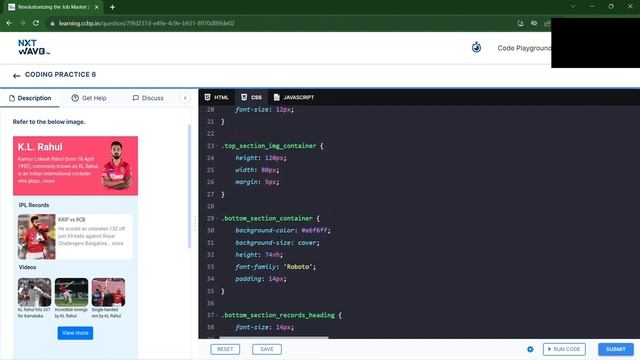Switch to the Description tab
Screen dimensions: 640x360
[30, 98]
